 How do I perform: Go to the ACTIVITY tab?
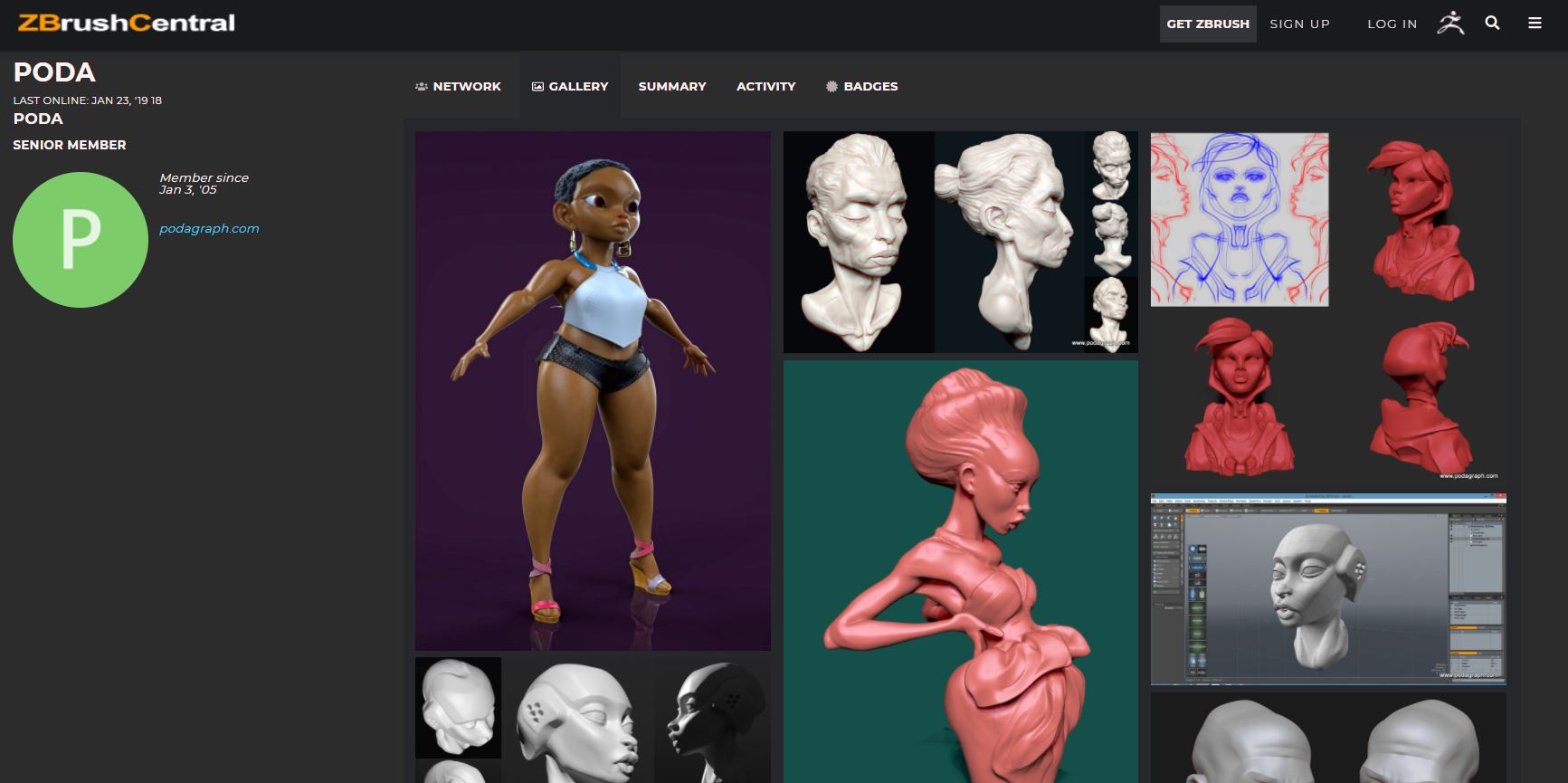tap(765, 86)
